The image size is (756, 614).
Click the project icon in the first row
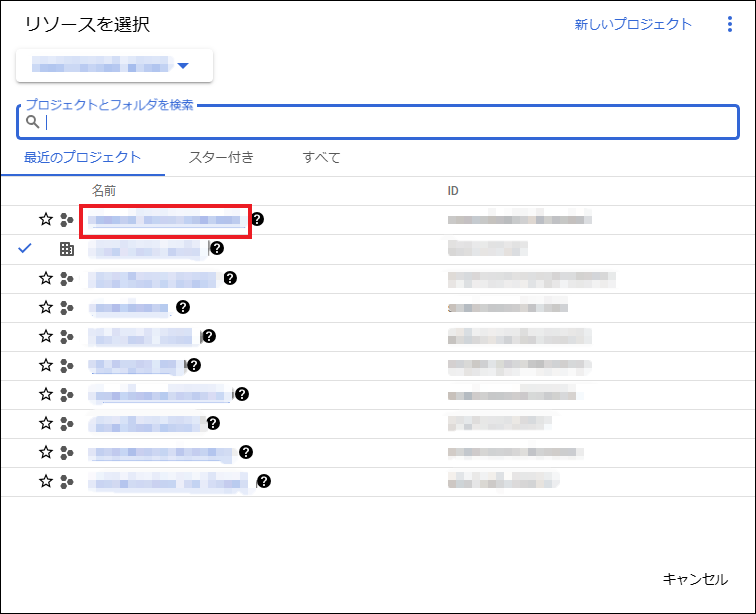tap(67, 220)
